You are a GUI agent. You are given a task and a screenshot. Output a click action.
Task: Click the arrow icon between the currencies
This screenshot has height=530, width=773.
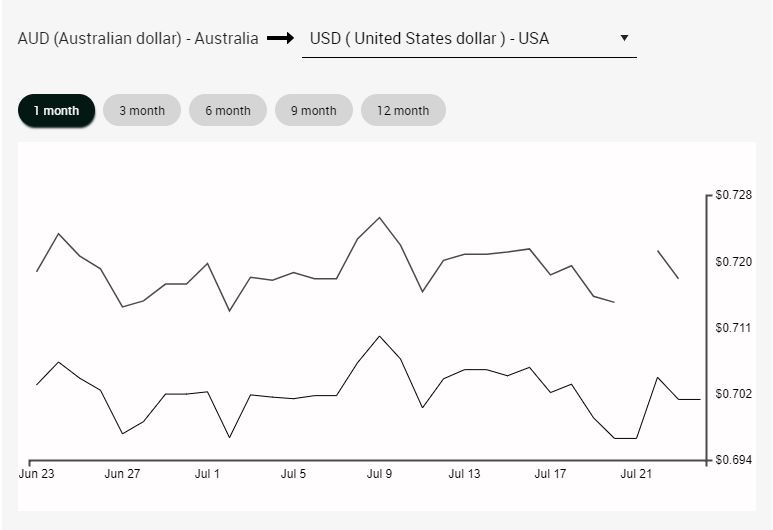tap(280, 39)
